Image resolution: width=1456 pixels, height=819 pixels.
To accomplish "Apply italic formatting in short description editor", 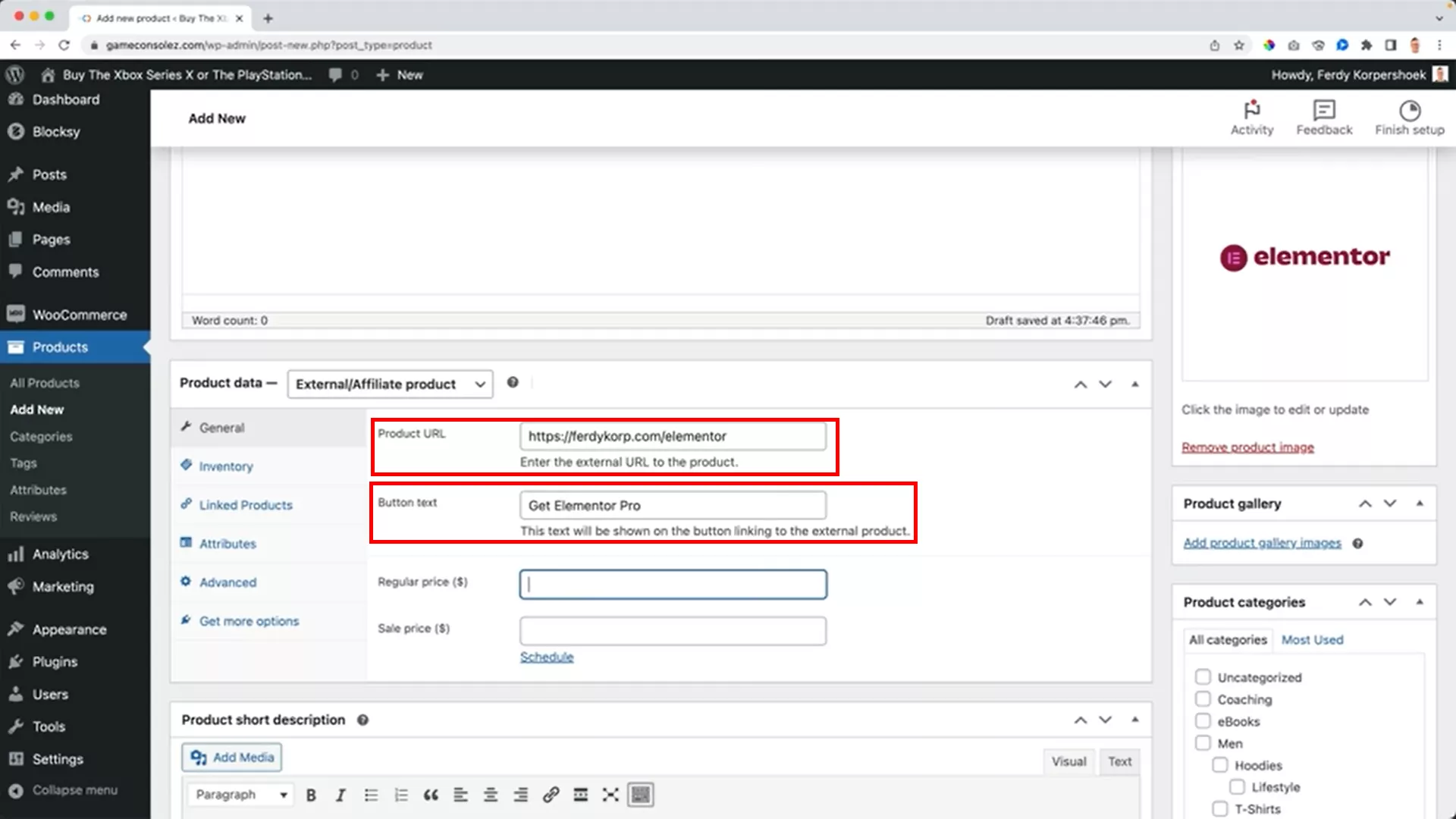I will click(x=340, y=795).
